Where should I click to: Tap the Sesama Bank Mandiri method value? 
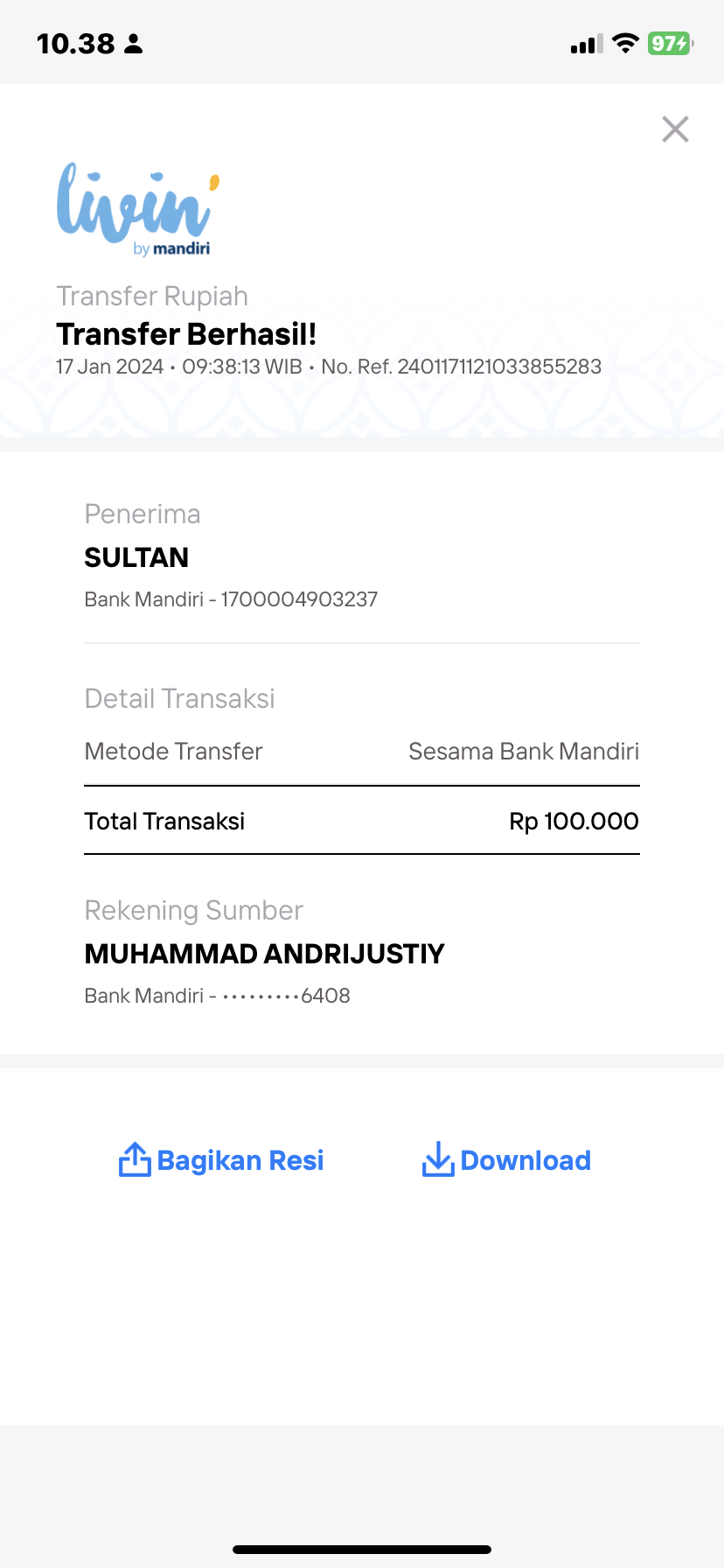click(x=524, y=752)
